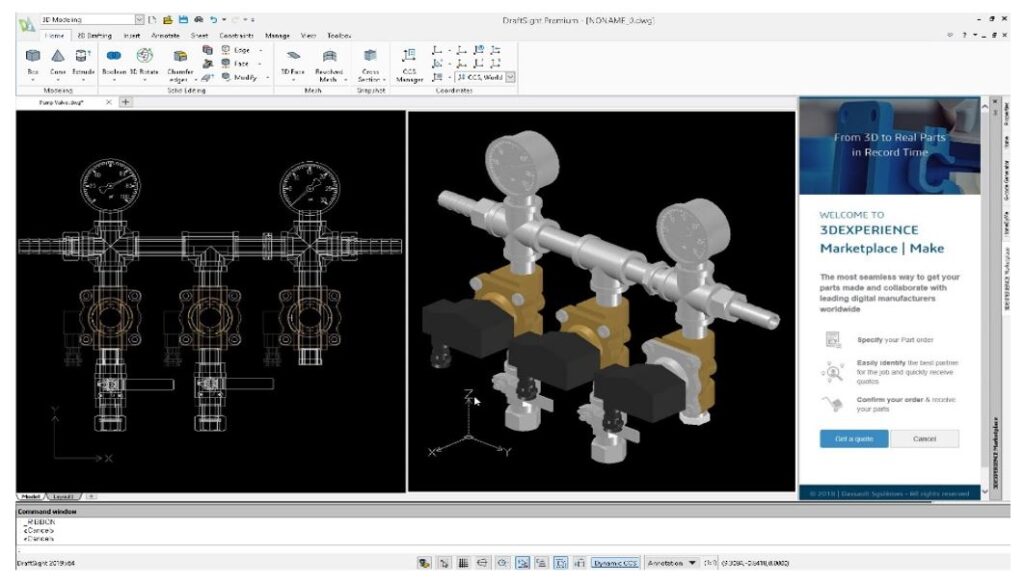Expand the Boolean tool dropdown arrow
The image size is (1024, 584).
coord(114,80)
